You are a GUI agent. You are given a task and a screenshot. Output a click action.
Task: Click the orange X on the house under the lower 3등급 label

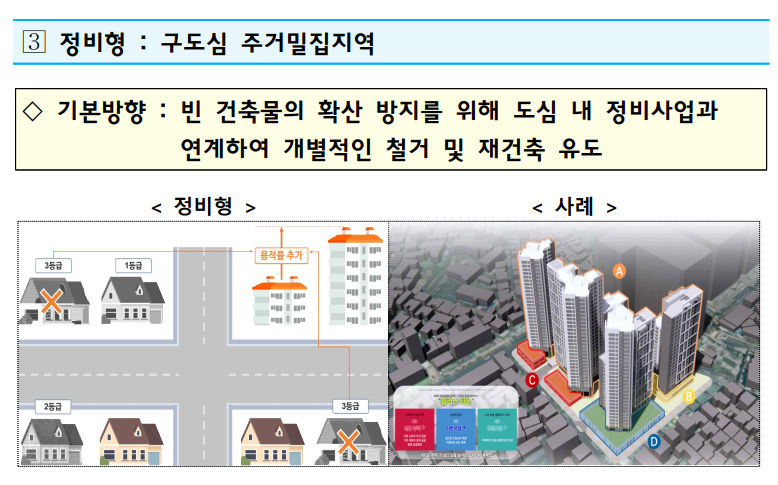[x=348, y=442]
